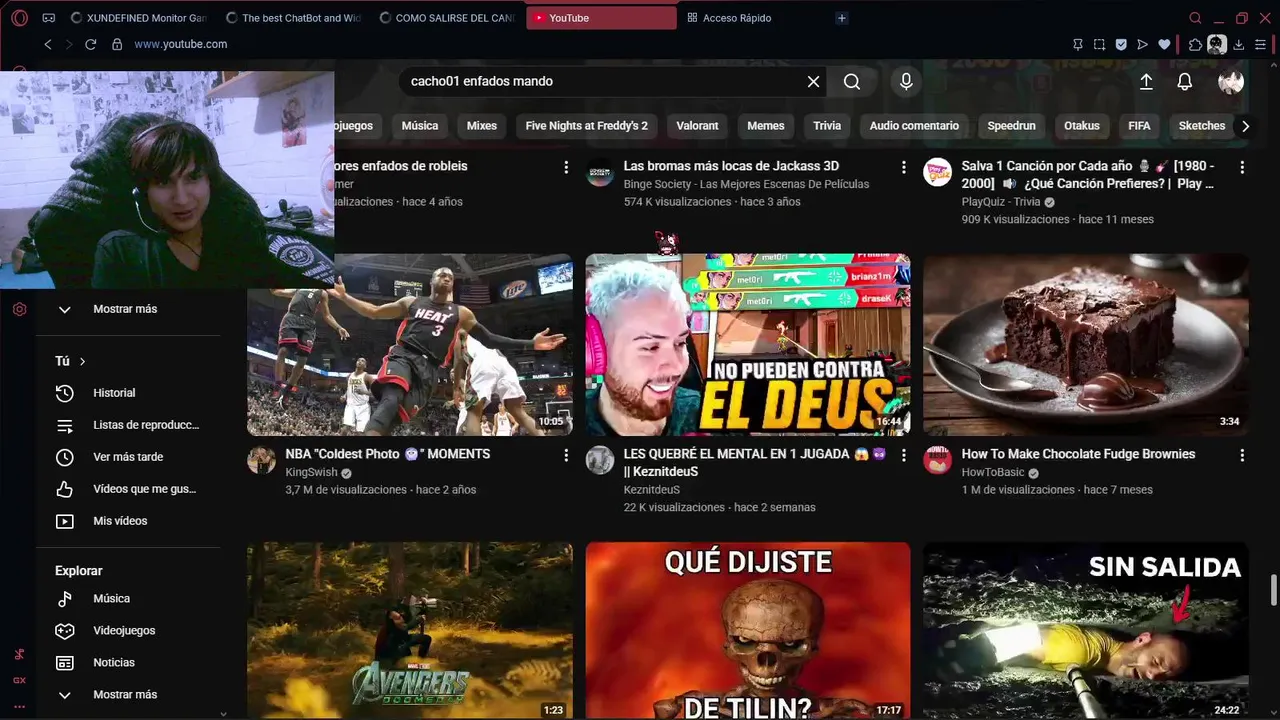
Task: Filter results by Música chip
Action: tap(420, 126)
